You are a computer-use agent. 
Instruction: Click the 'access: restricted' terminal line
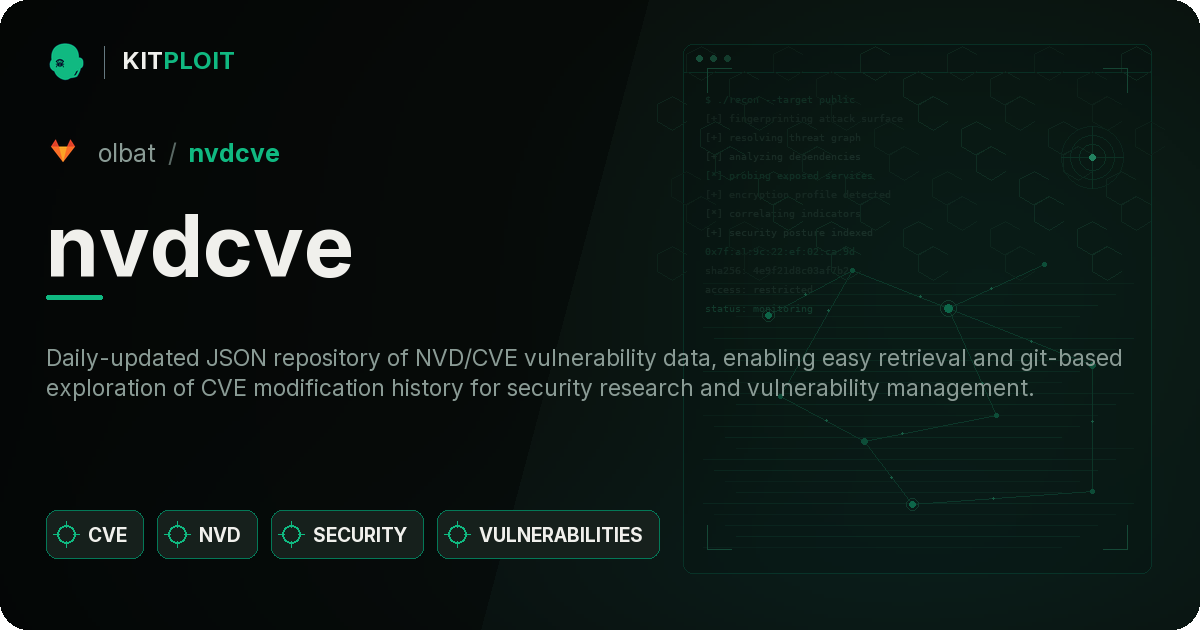(759, 290)
